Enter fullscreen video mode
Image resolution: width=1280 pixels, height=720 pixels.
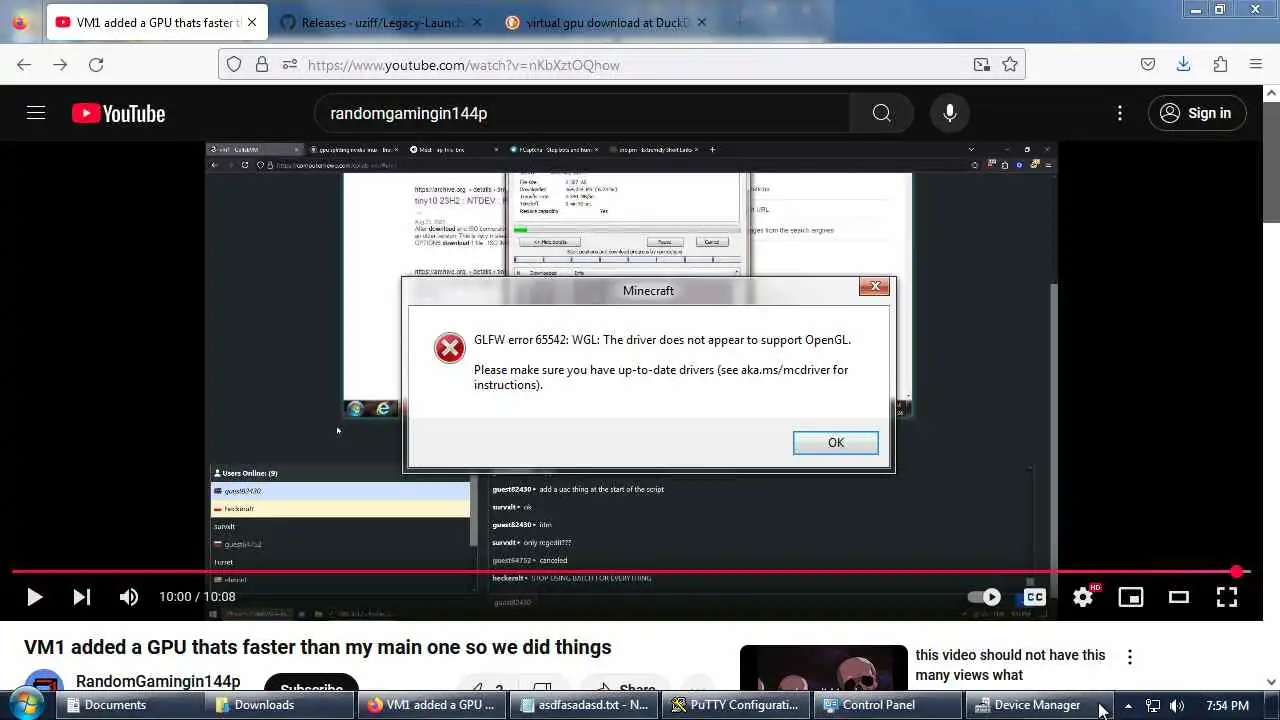tap(1227, 597)
